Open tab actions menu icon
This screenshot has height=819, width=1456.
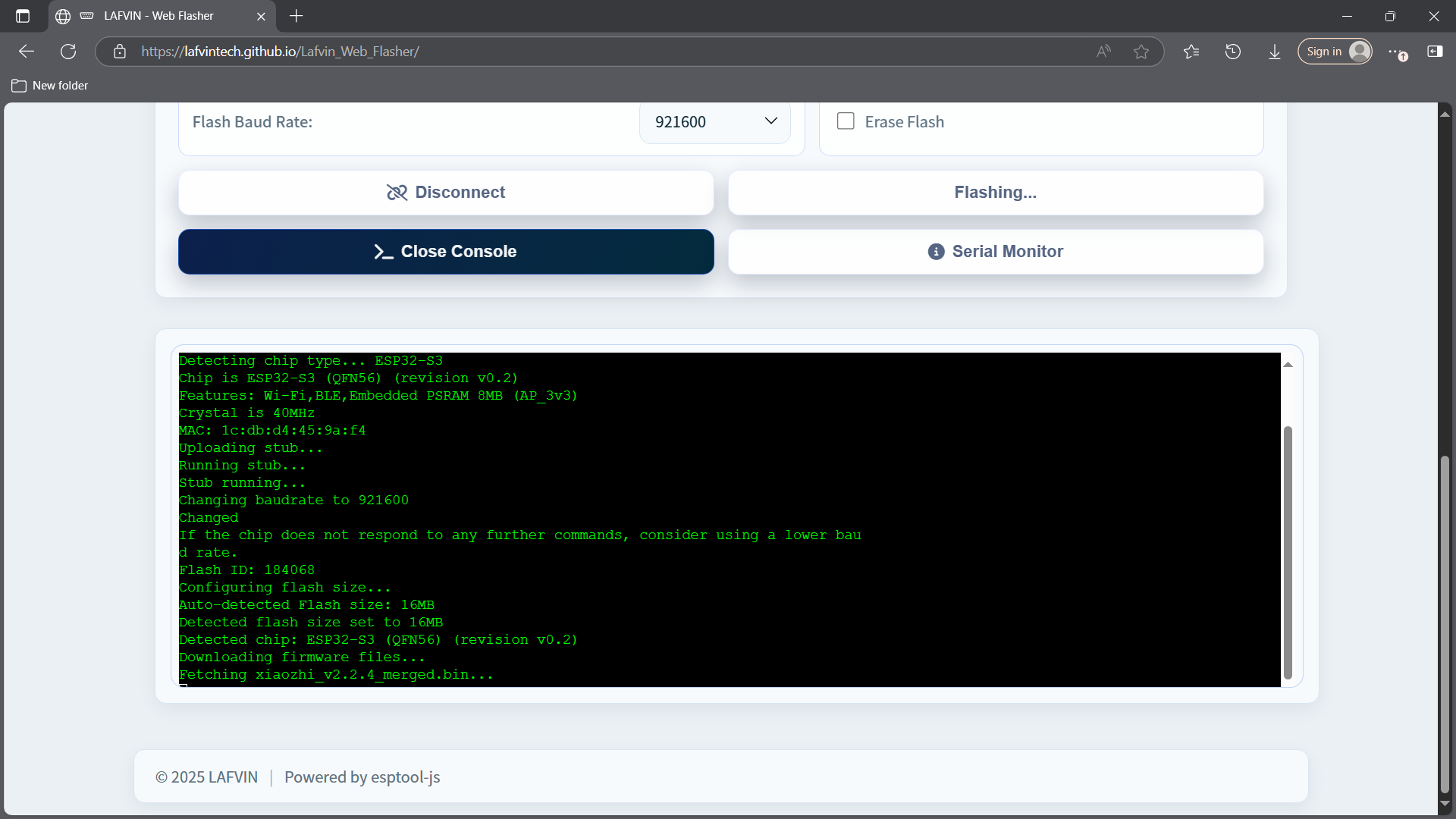coord(23,16)
